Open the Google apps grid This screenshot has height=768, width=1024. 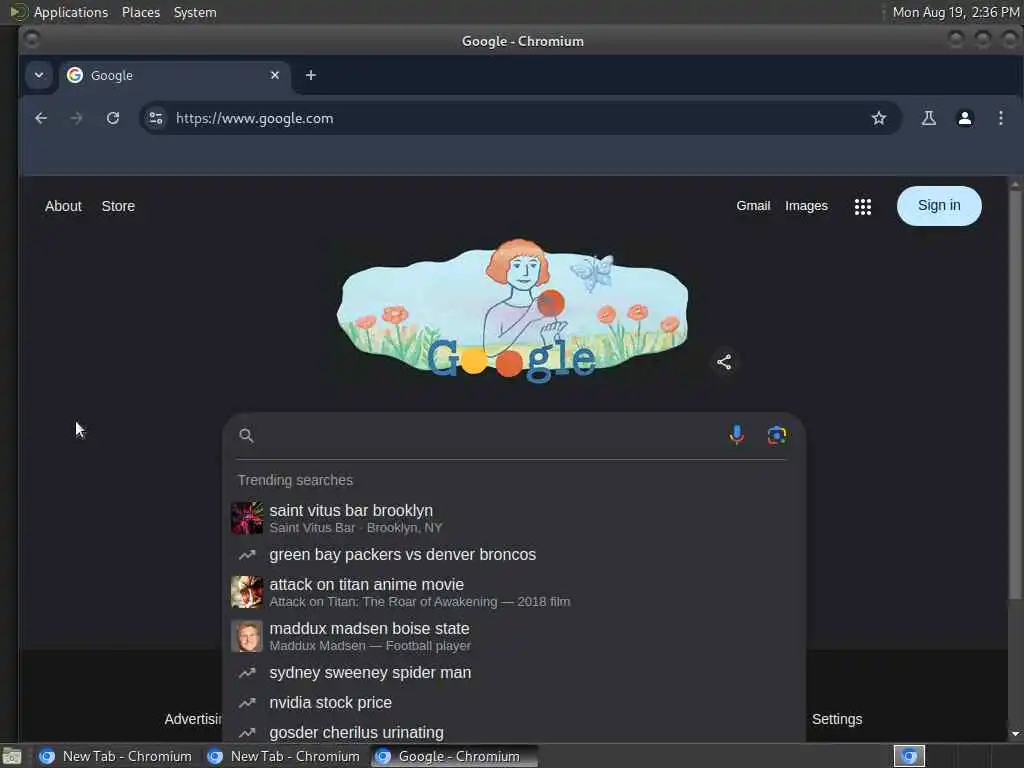(x=863, y=206)
